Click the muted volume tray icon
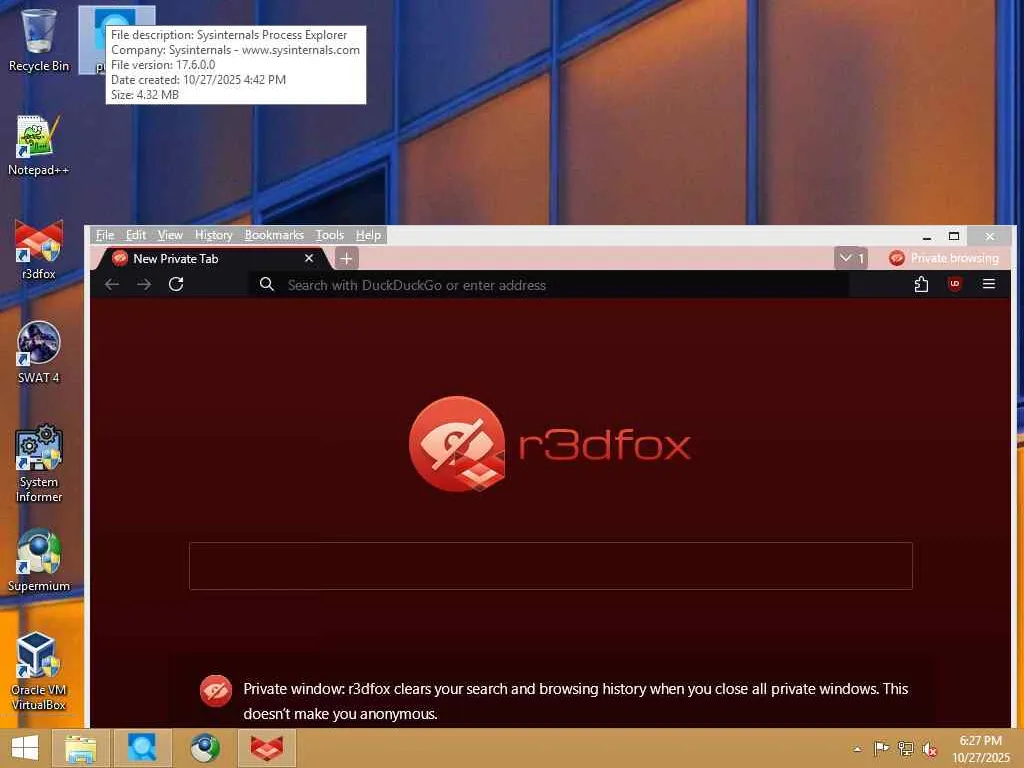The image size is (1024, 768). [930, 749]
